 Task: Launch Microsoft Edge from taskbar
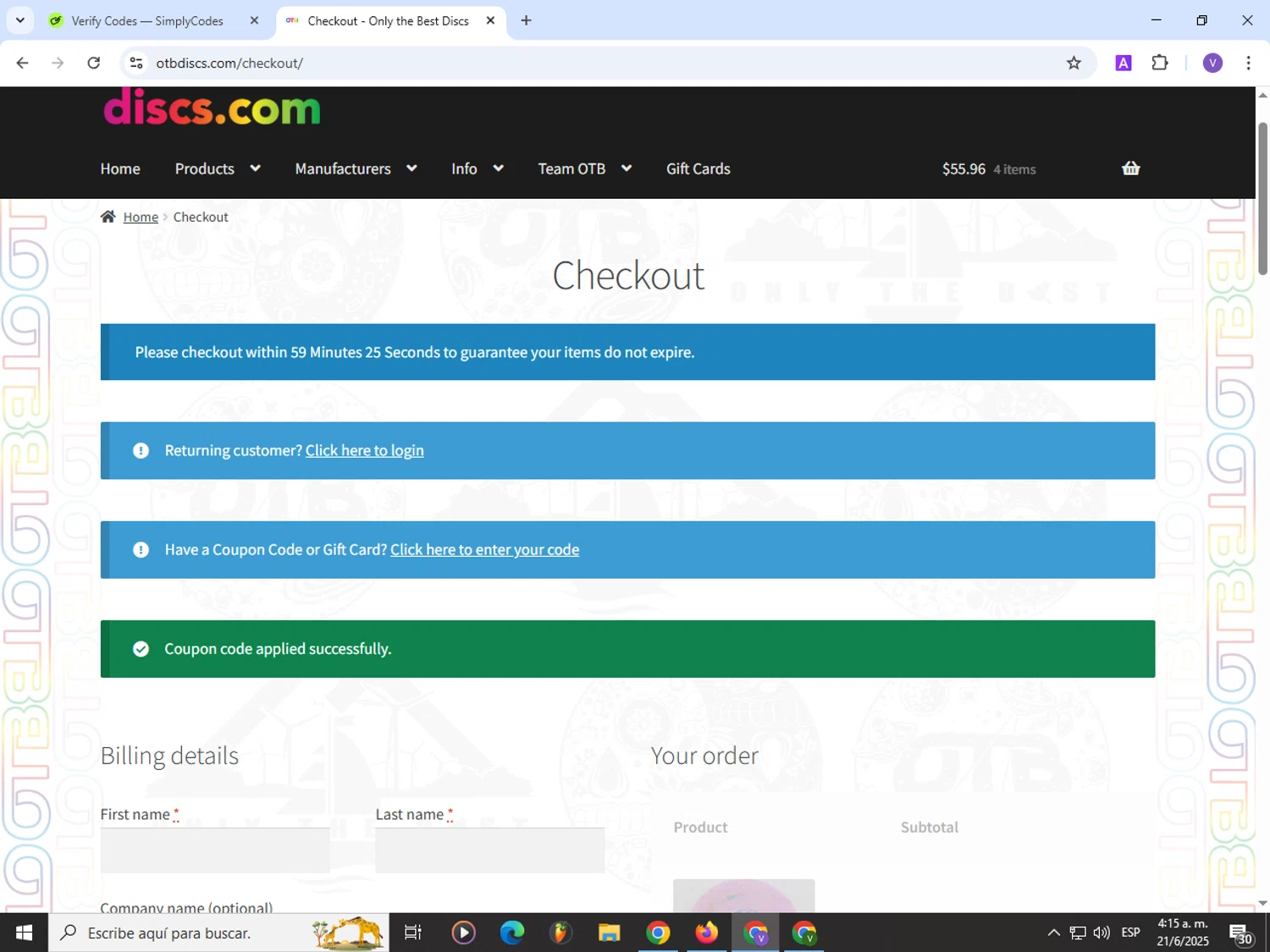[512, 933]
